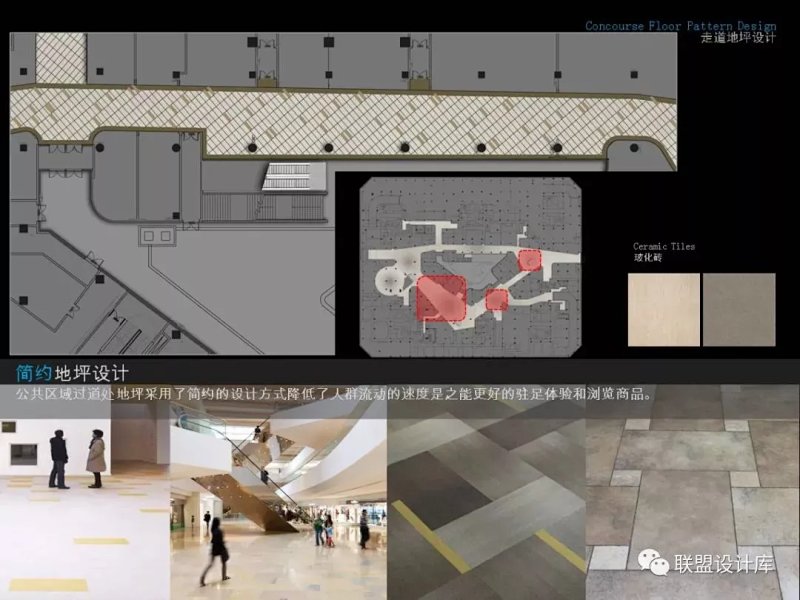
Task: Click the 'Concourse Floor Pattern Design' title
Action: pyautogui.click(x=680, y=26)
